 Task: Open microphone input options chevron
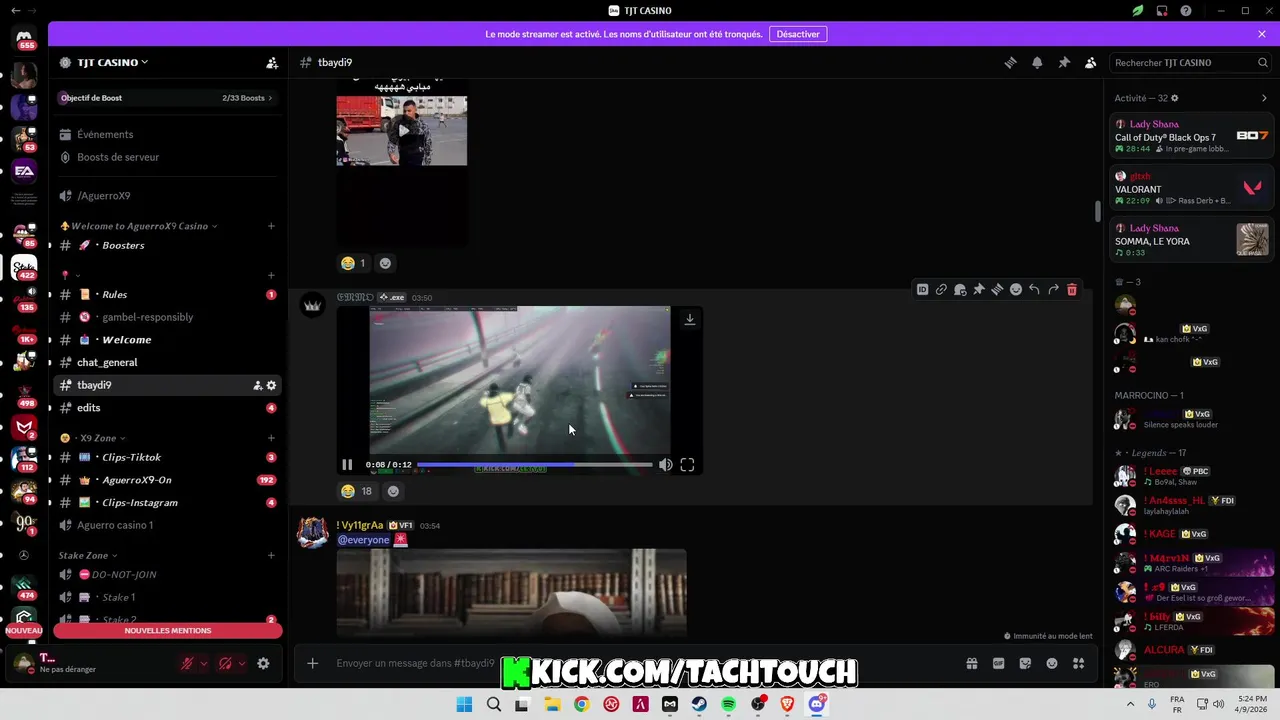pyautogui.click(x=203, y=663)
